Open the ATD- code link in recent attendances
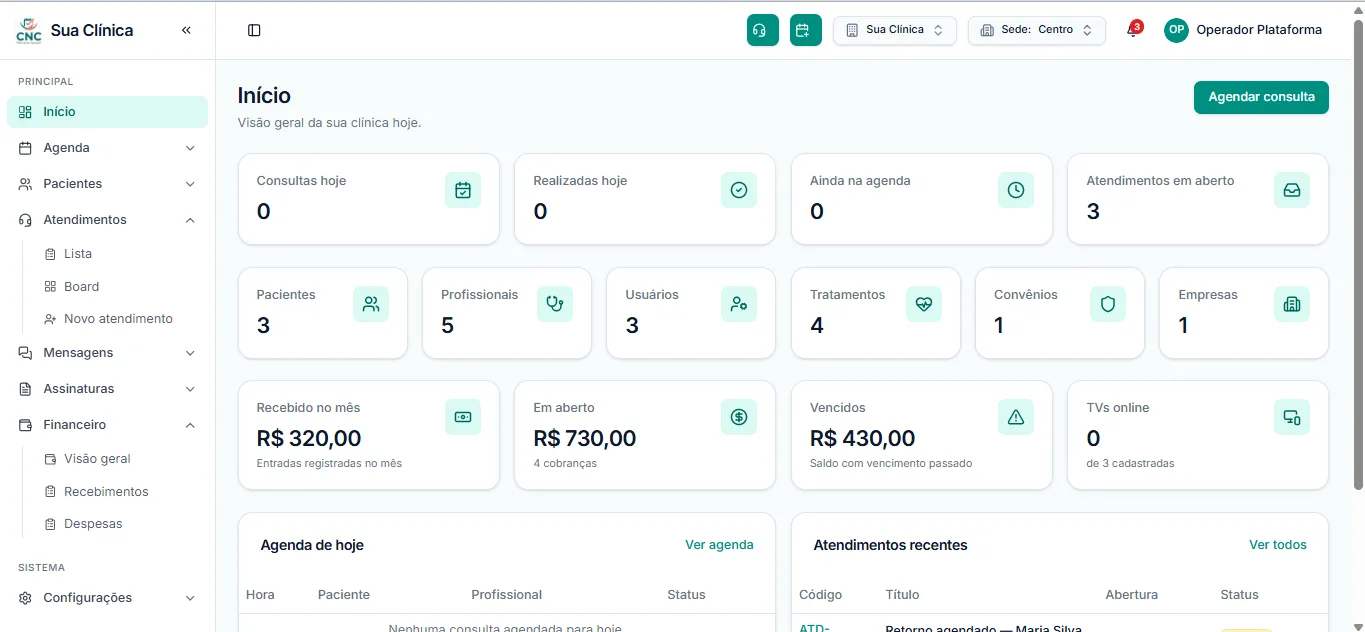The height and width of the screenshot is (632, 1365). click(815, 627)
